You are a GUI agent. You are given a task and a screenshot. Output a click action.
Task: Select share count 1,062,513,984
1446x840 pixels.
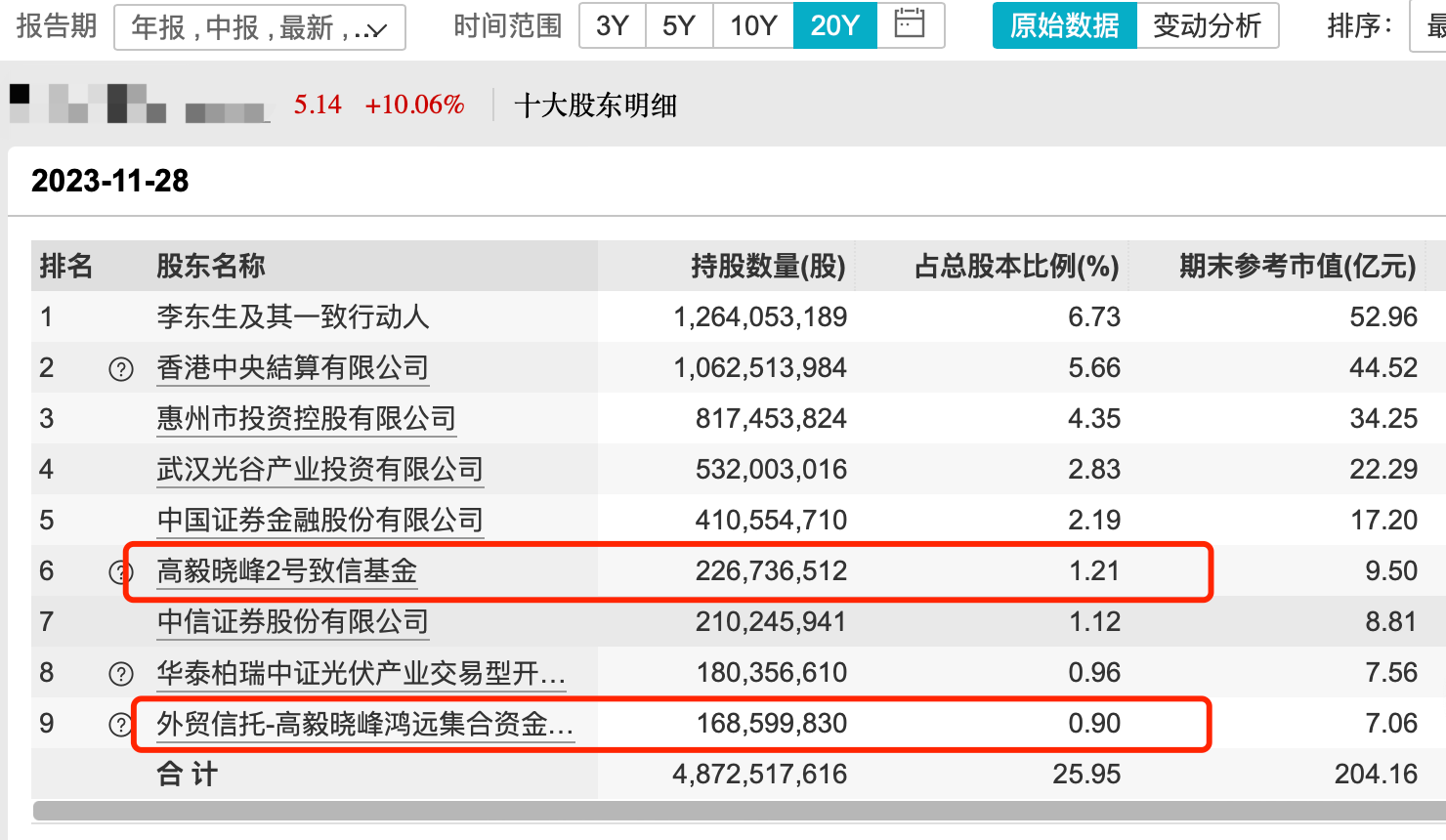(x=761, y=367)
